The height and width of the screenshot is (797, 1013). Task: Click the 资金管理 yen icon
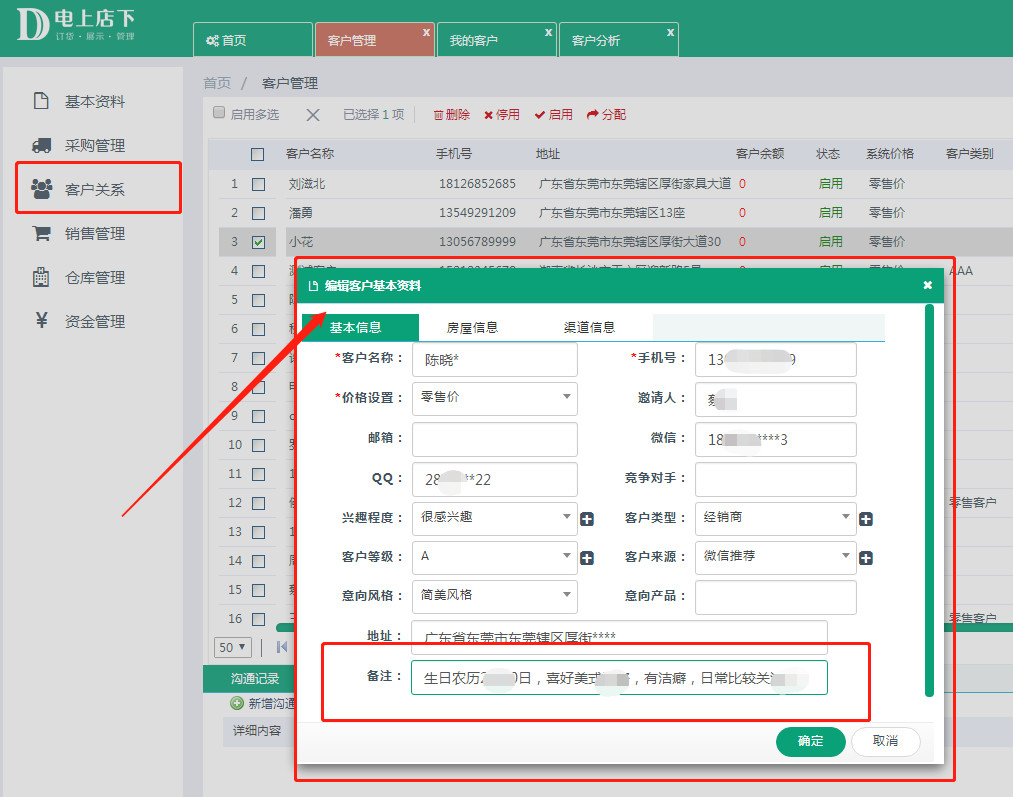pos(41,321)
